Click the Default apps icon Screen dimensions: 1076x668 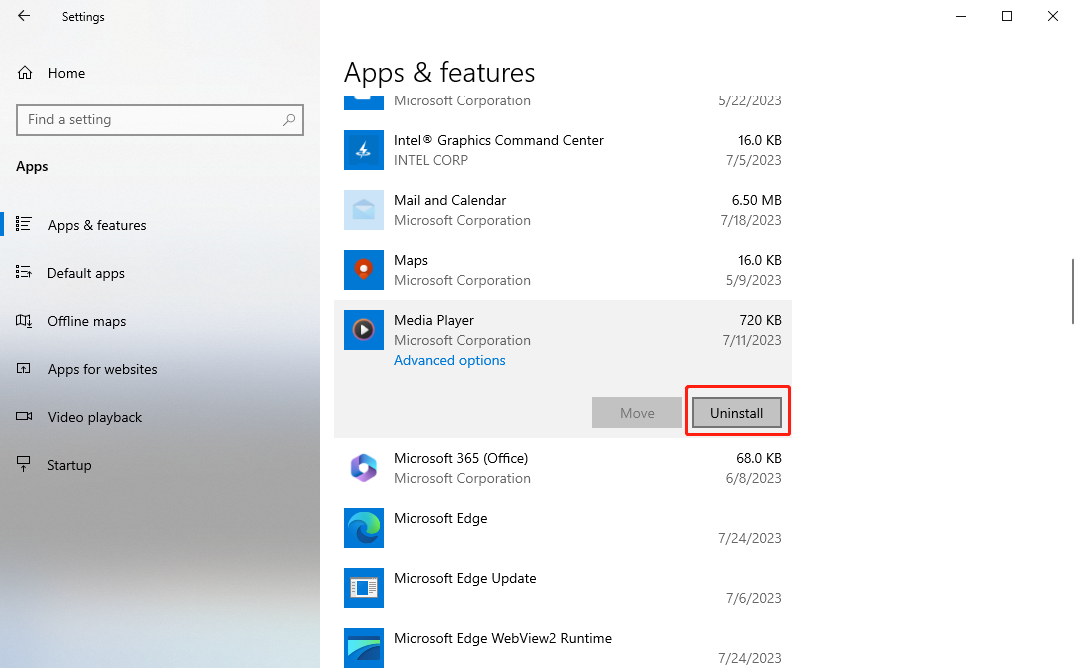click(24, 273)
